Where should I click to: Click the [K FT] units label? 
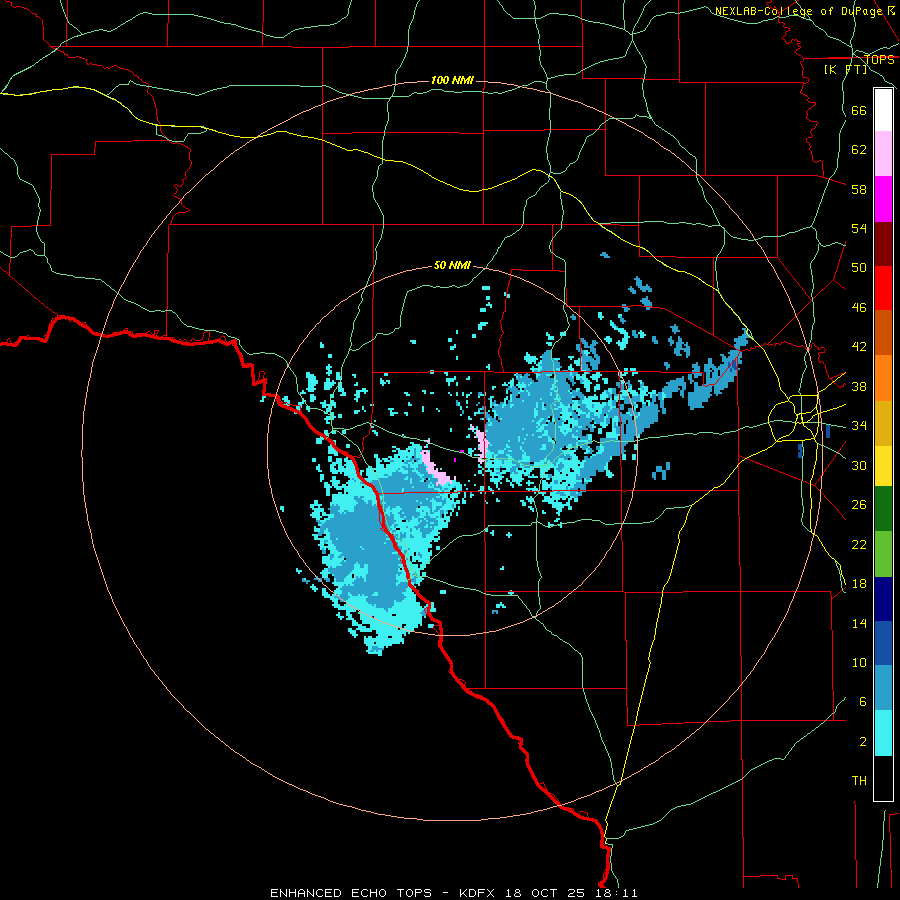tap(845, 69)
